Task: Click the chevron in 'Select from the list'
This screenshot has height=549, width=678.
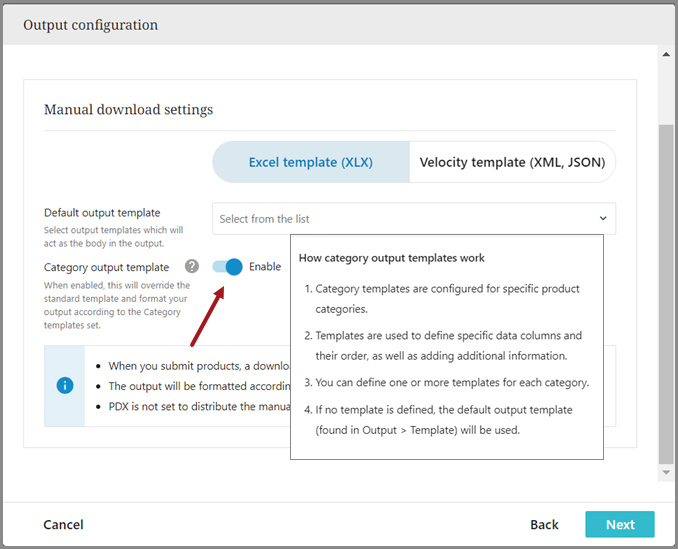Action: tap(603, 218)
